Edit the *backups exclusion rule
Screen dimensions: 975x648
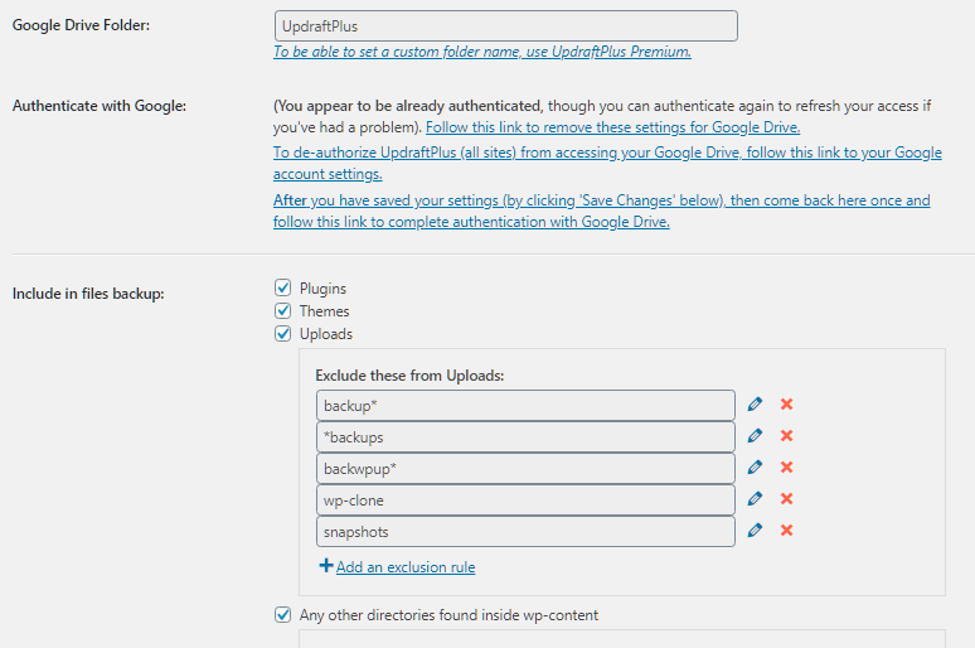click(x=755, y=436)
